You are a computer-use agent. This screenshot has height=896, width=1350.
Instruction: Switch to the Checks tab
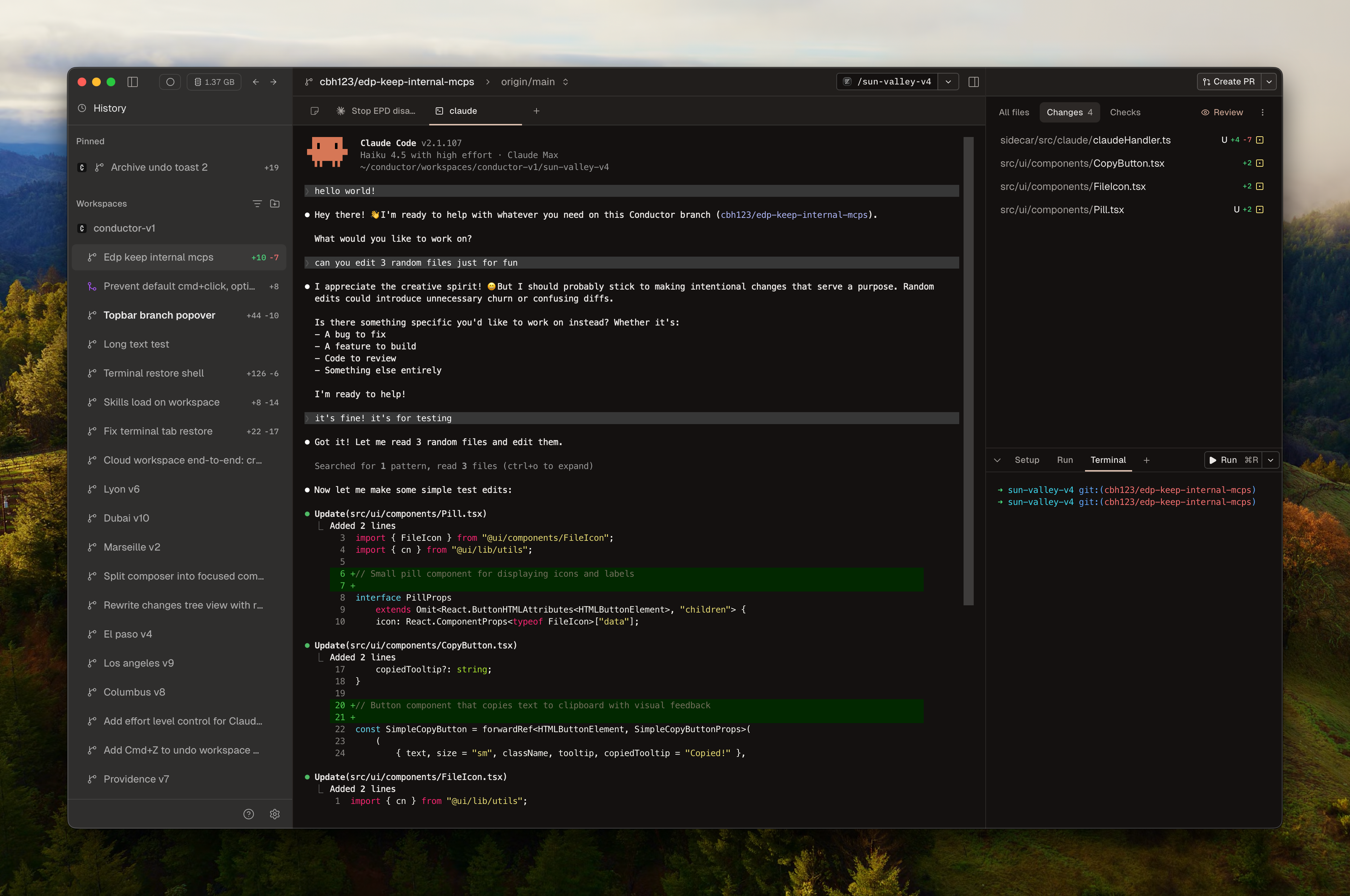click(1125, 112)
